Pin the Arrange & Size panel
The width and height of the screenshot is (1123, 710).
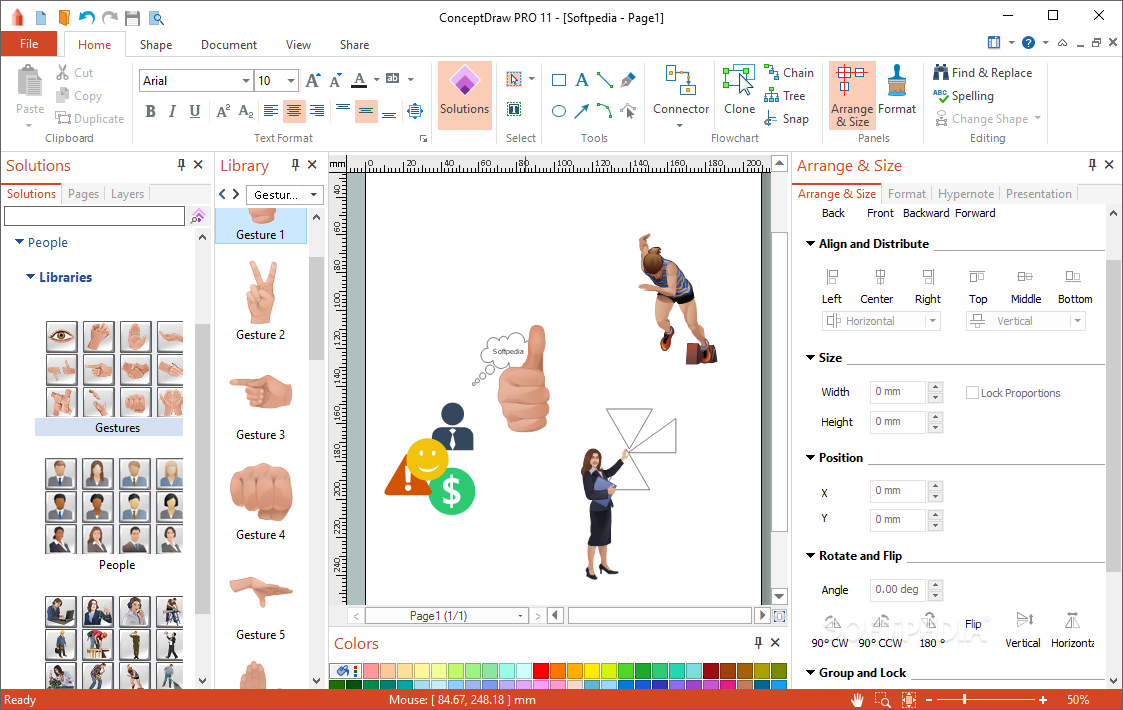click(x=1092, y=165)
